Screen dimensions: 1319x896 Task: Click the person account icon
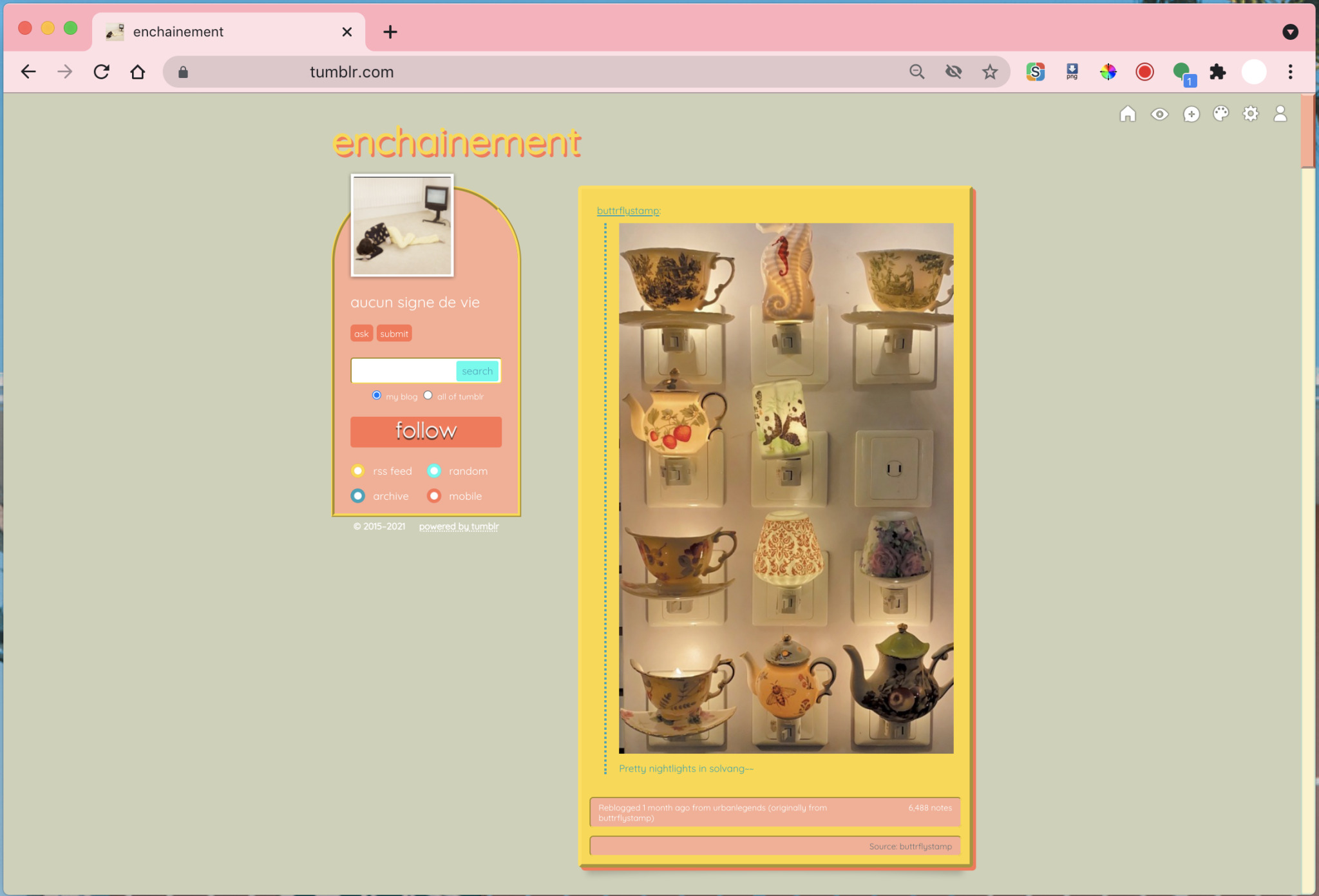point(1280,114)
